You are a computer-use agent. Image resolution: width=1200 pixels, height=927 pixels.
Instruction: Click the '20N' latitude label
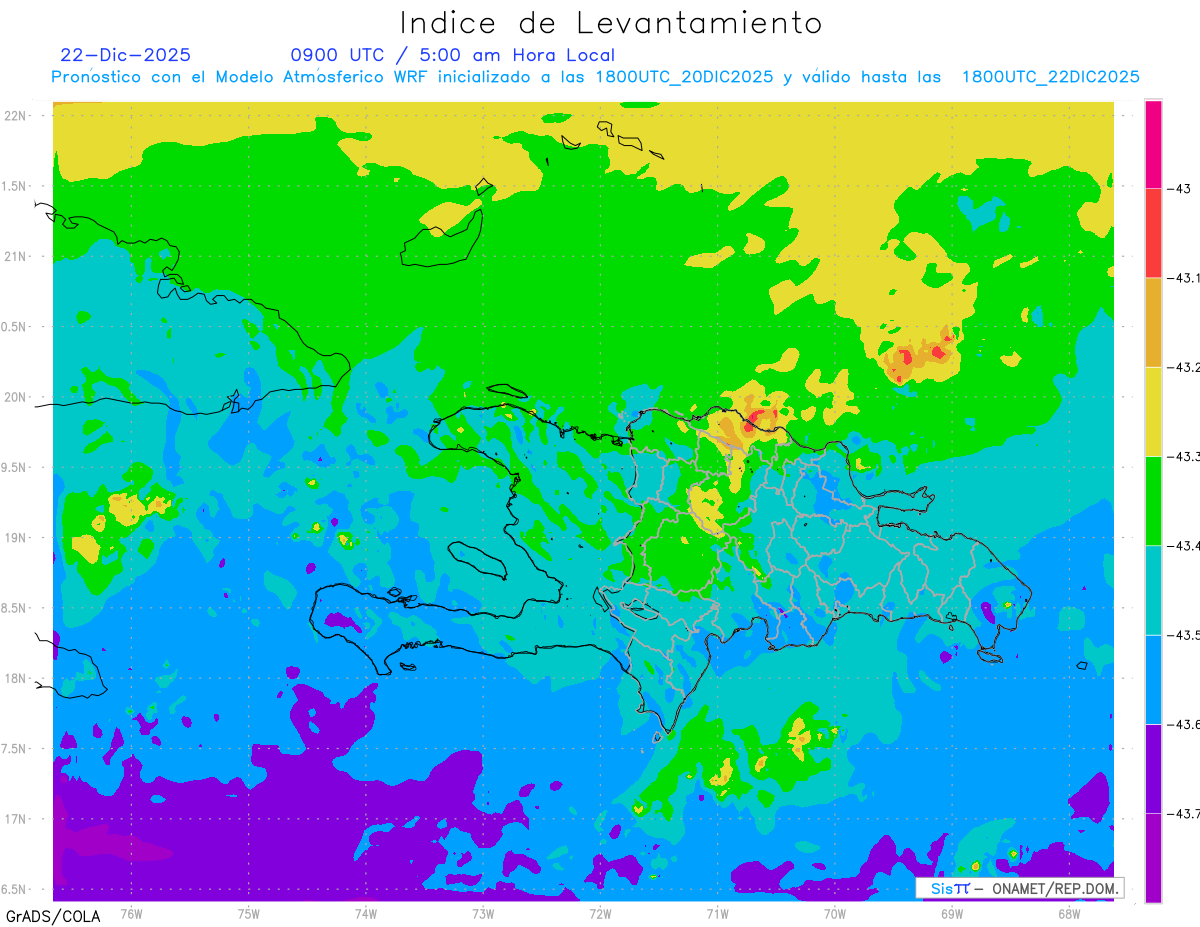pyautogui.click(x=17, y=397)
